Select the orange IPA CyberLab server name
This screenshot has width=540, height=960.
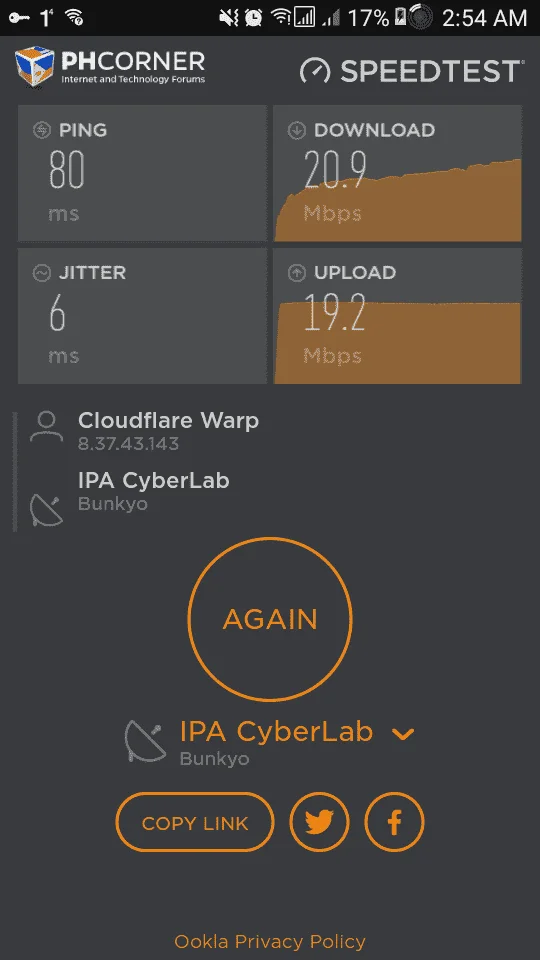click(276, 732)
